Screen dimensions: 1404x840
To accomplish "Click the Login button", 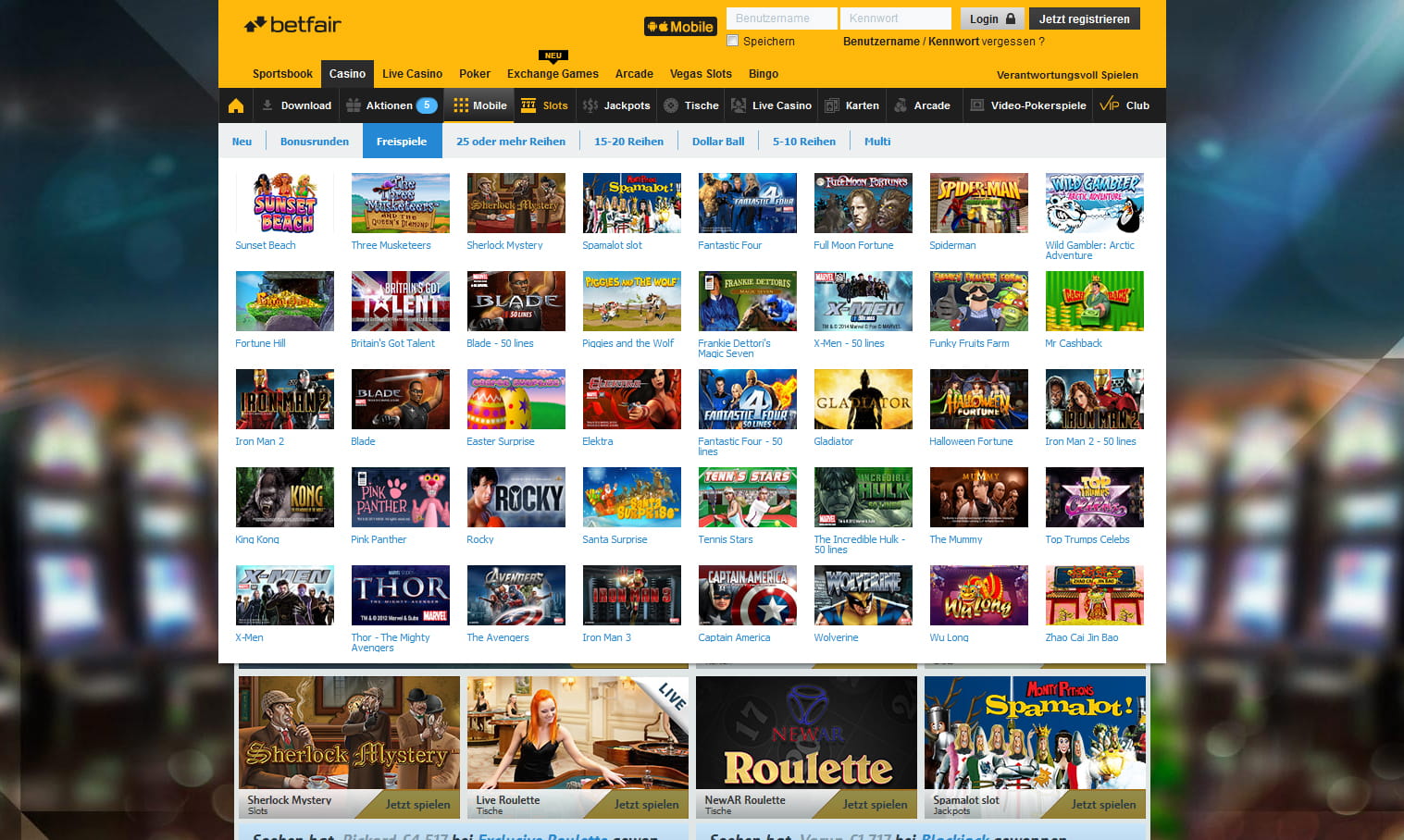I will pos(991,19).
